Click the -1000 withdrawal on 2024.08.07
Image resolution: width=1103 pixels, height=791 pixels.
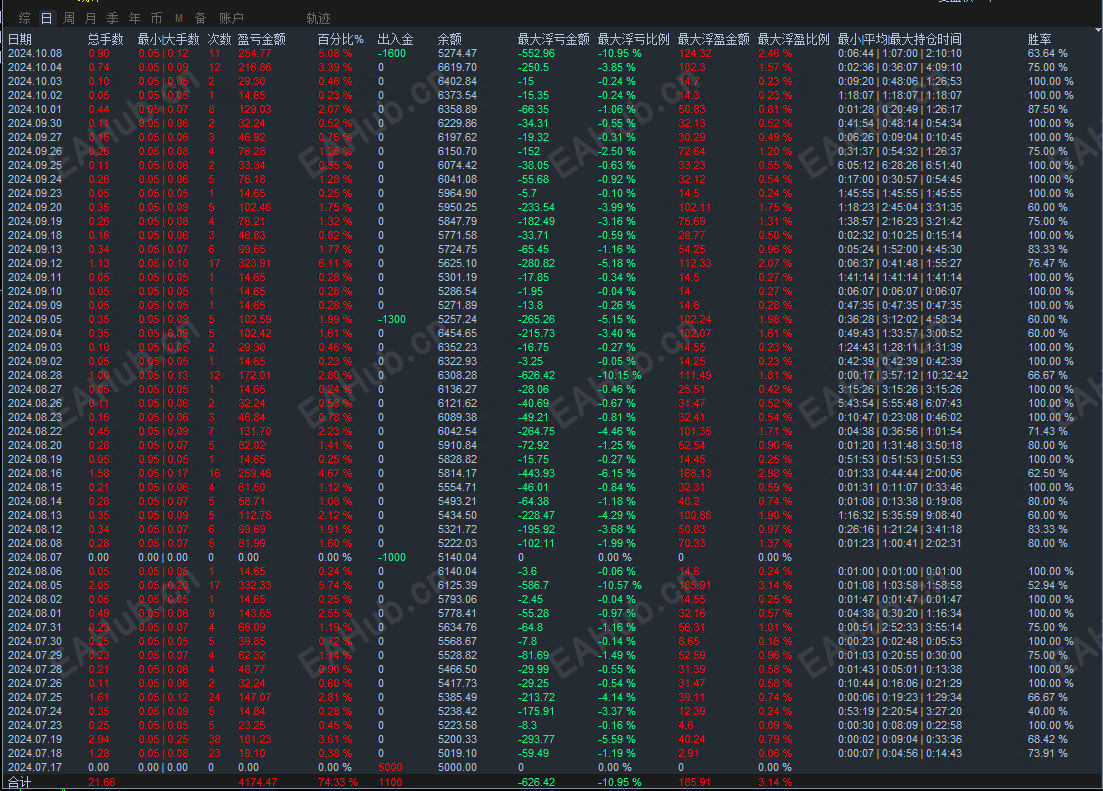click(x=392, y=557)
